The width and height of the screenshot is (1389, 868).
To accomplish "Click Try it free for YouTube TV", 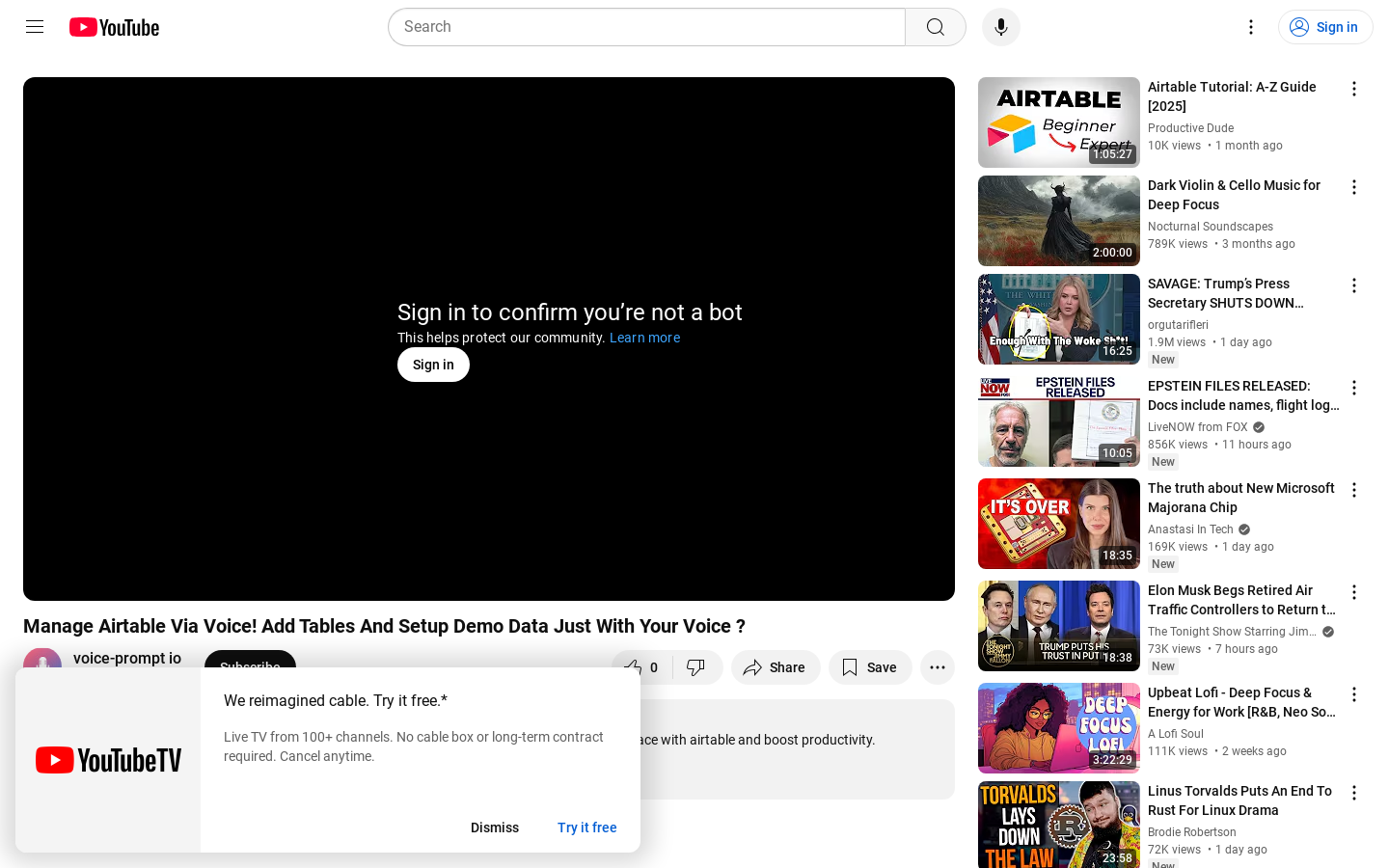I will click(x=586, y=827).
